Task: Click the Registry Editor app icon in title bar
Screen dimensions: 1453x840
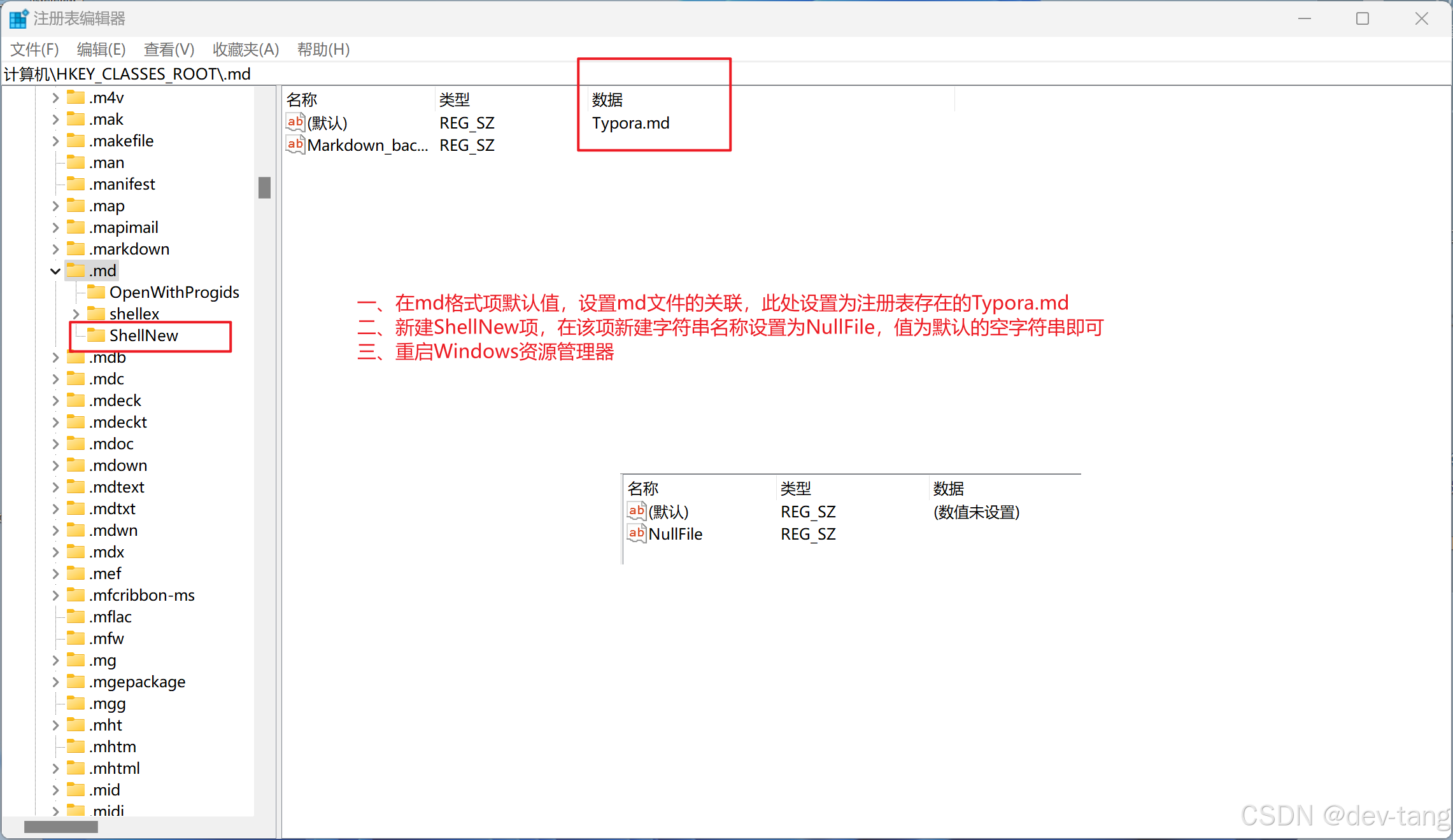Action: [18, 18]
